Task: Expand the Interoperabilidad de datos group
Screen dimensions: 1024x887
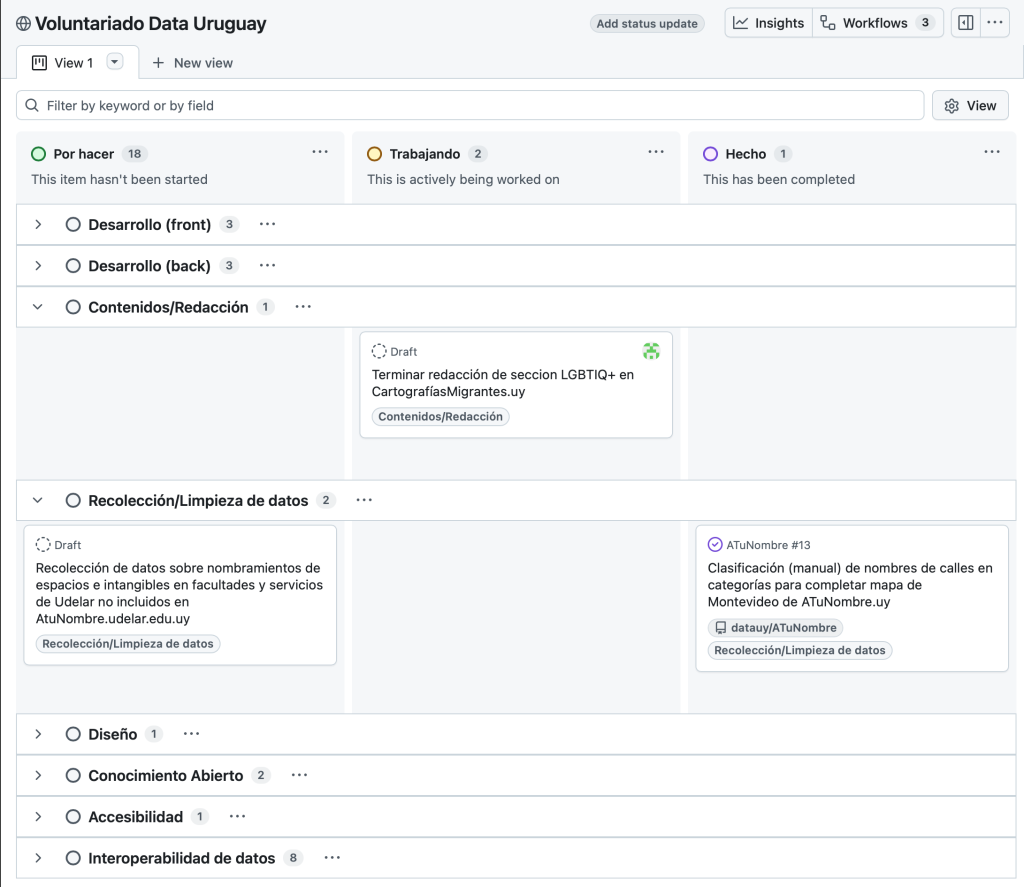Action: pos(38,858)
